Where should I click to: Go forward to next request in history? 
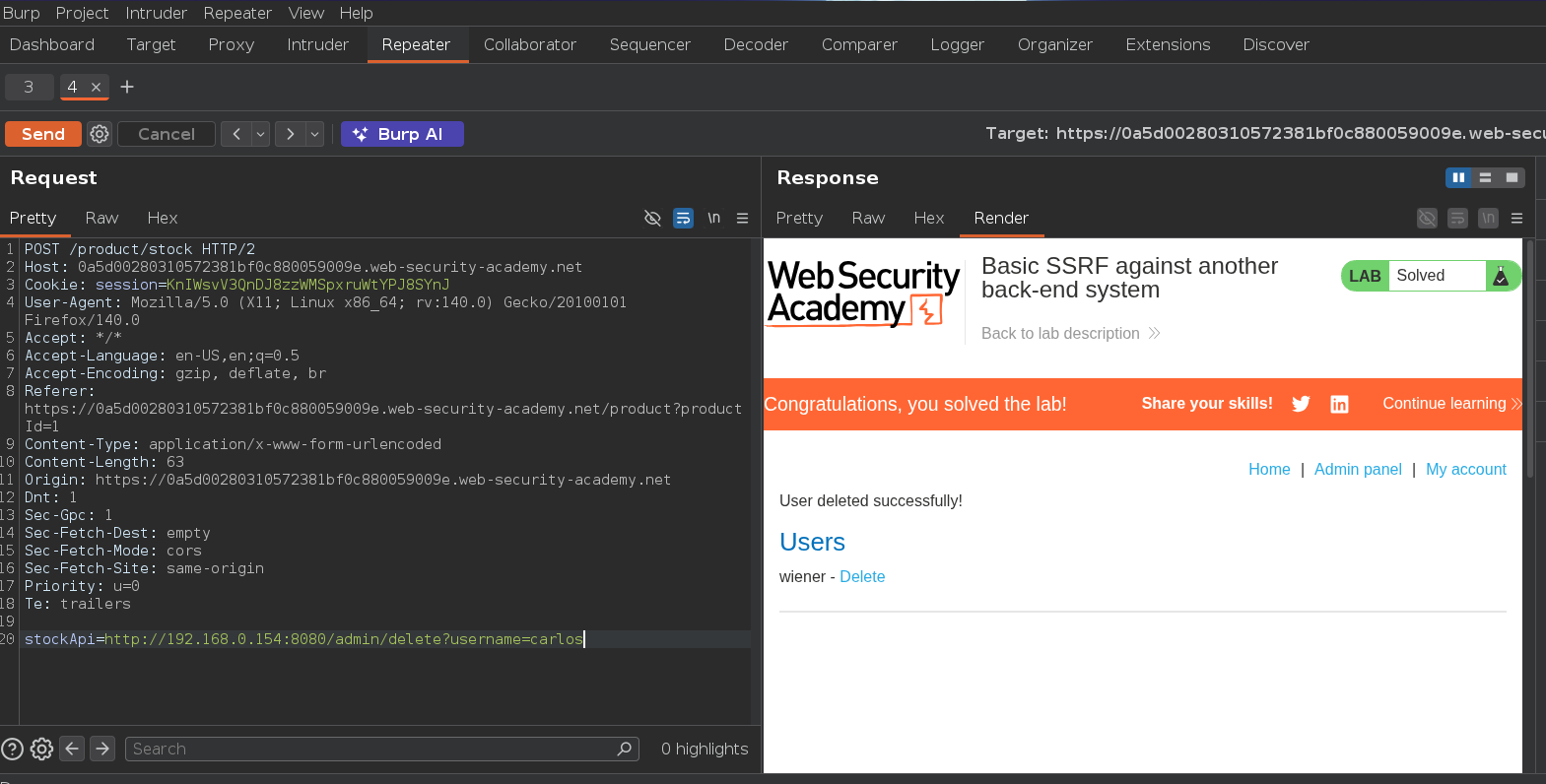290,134
